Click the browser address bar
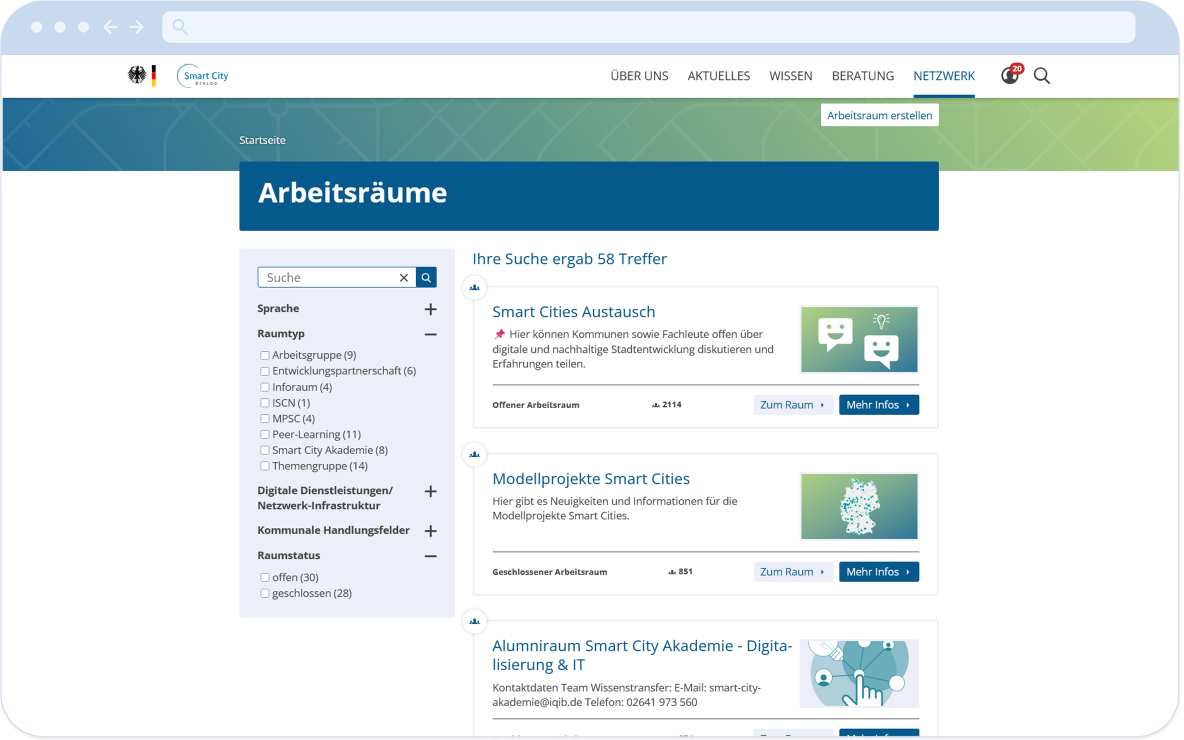This screenshot has width=1184, height=740. (649, 27)
